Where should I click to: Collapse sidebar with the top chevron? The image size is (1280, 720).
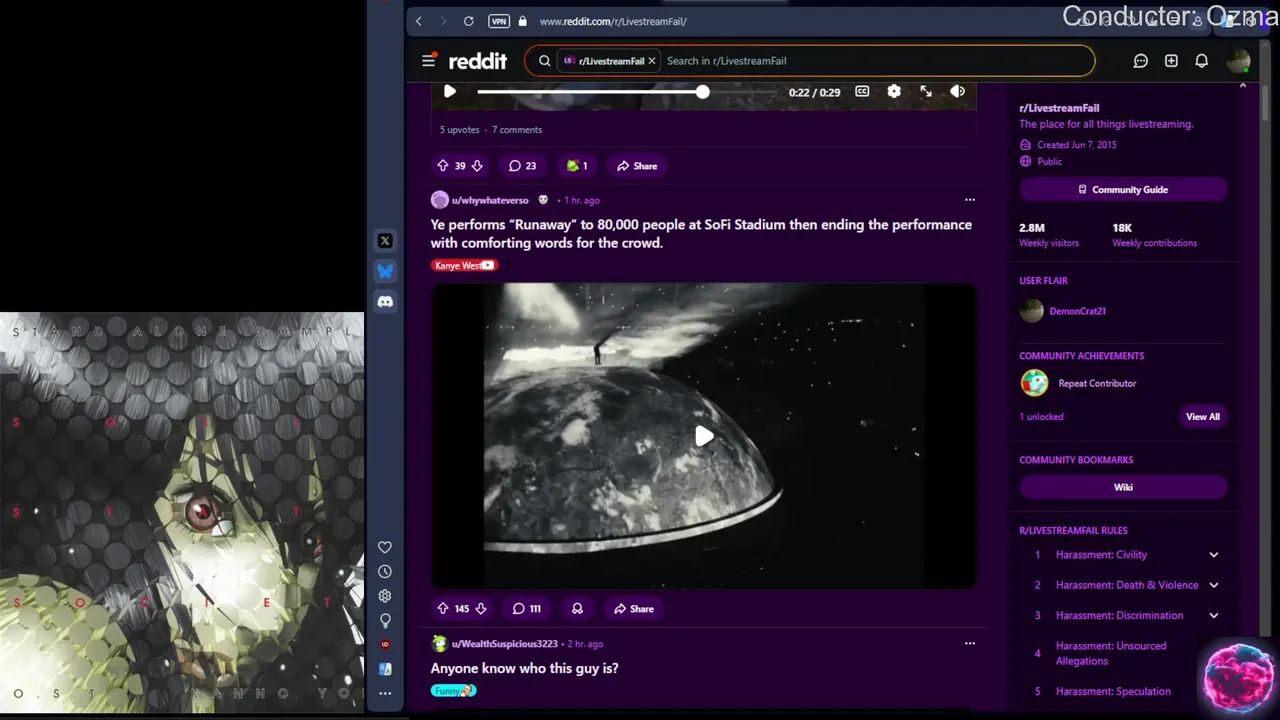1243,86
